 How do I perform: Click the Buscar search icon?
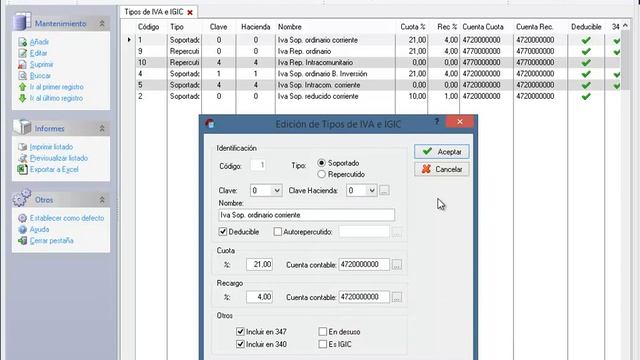[x=22, y=76]
